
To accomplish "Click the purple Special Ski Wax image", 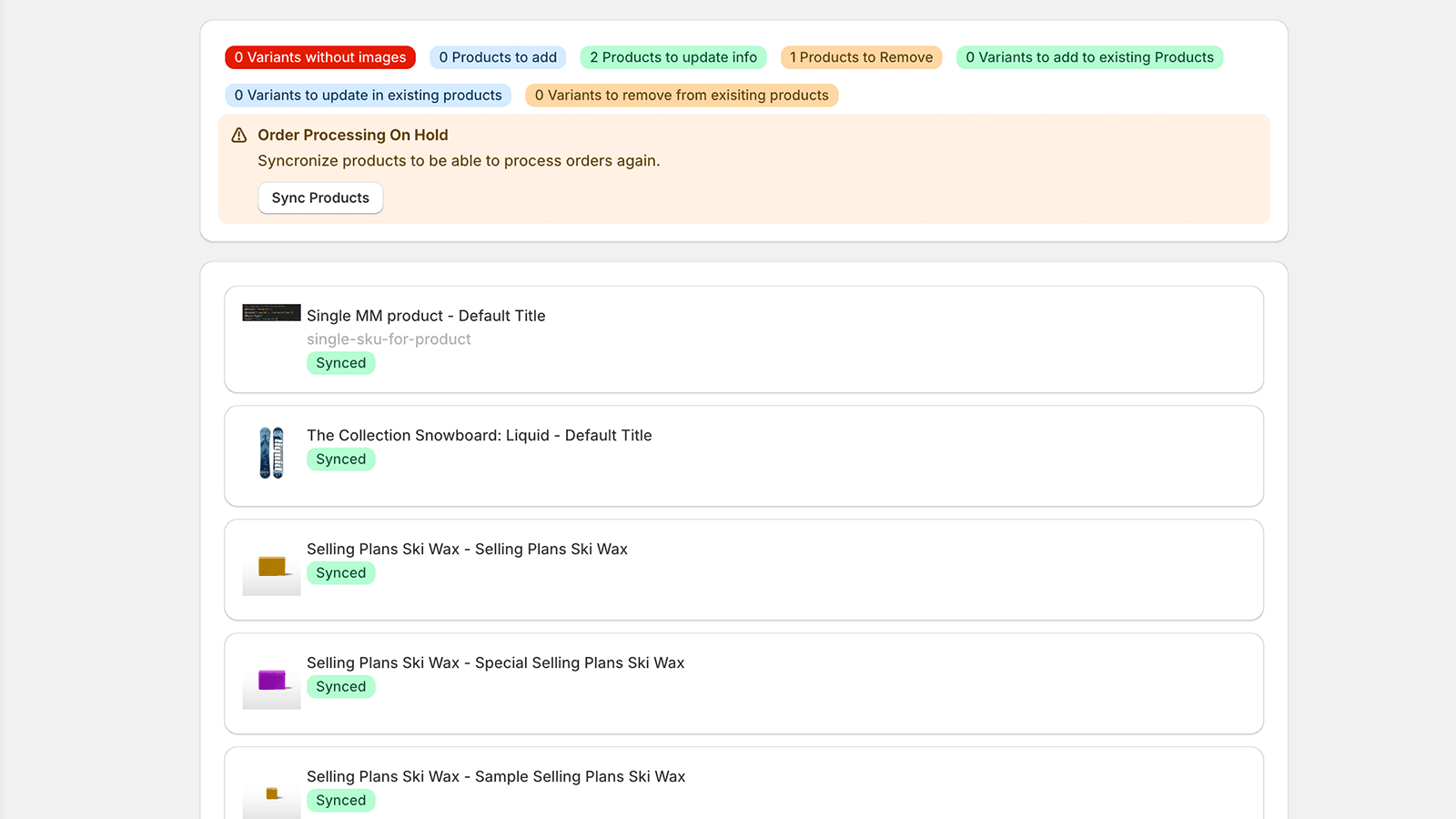I will click(271, 682).
